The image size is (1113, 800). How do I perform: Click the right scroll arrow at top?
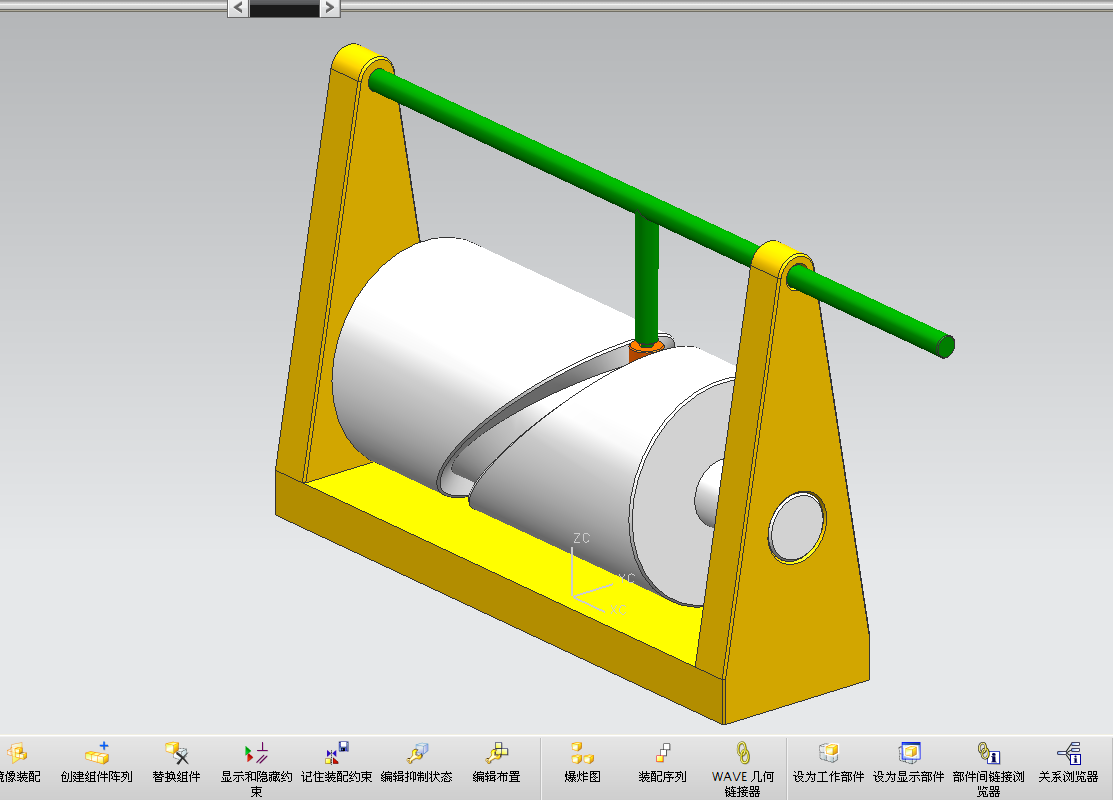329,8
